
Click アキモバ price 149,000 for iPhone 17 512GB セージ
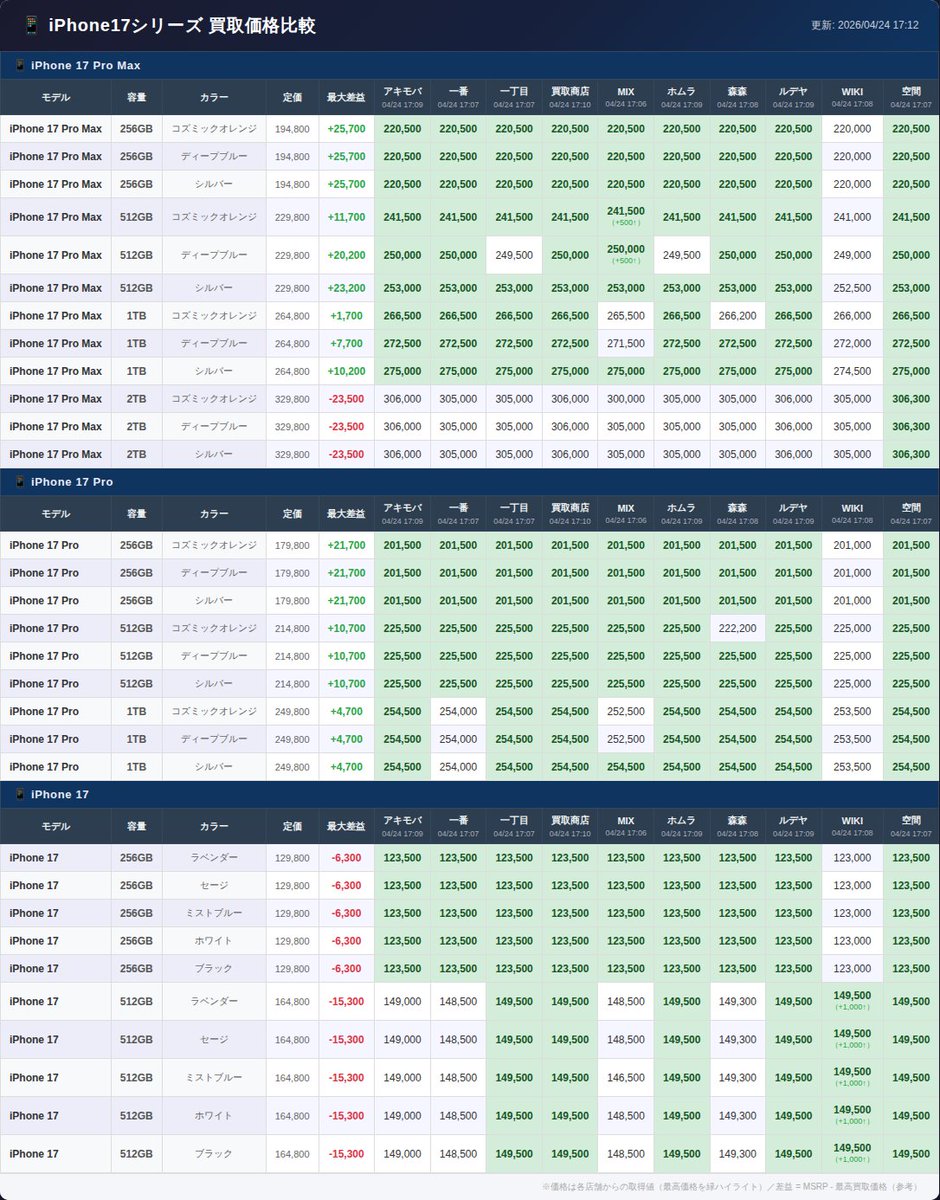(x=402, y=1040)
